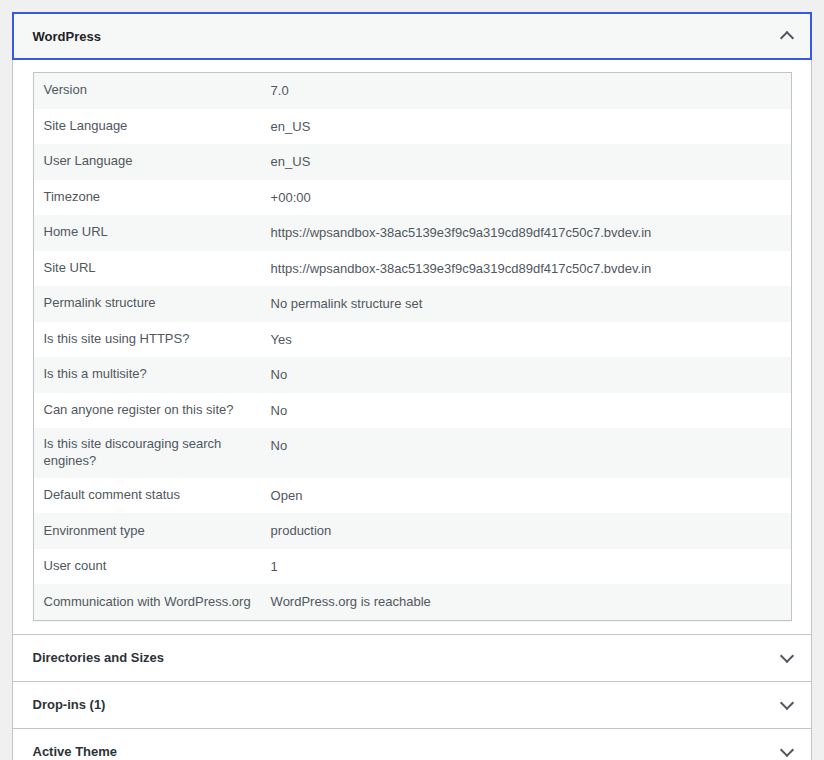Viewport: 824px width, 760px height.
Task: Click 'Communication with WordPress.org' label
Action: 147,602
